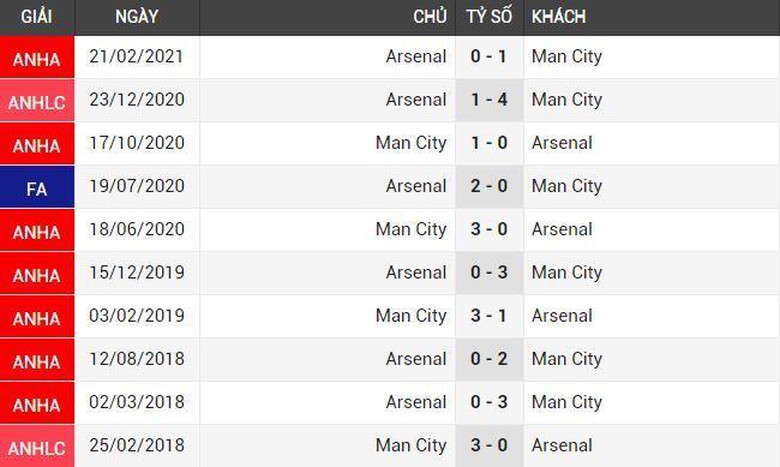This screenshot has height=467, width=780.
Task: Click the blue FA league badge
Action: (37, 187)
